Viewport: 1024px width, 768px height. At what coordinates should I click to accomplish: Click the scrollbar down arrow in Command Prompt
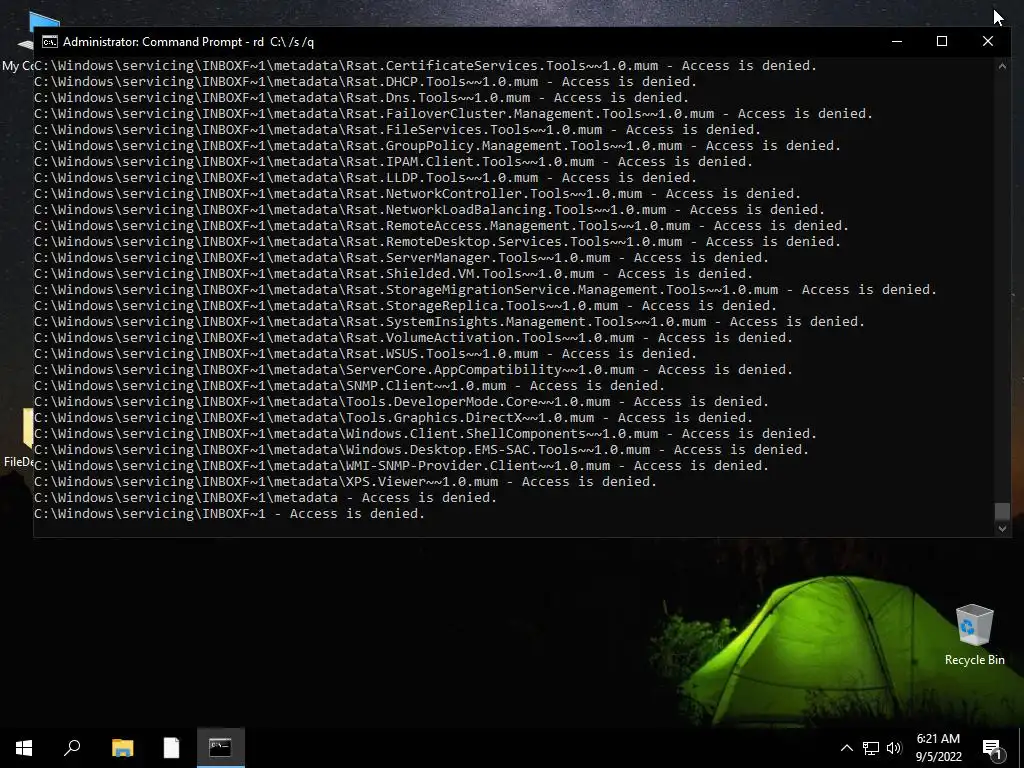[1002, 529]
